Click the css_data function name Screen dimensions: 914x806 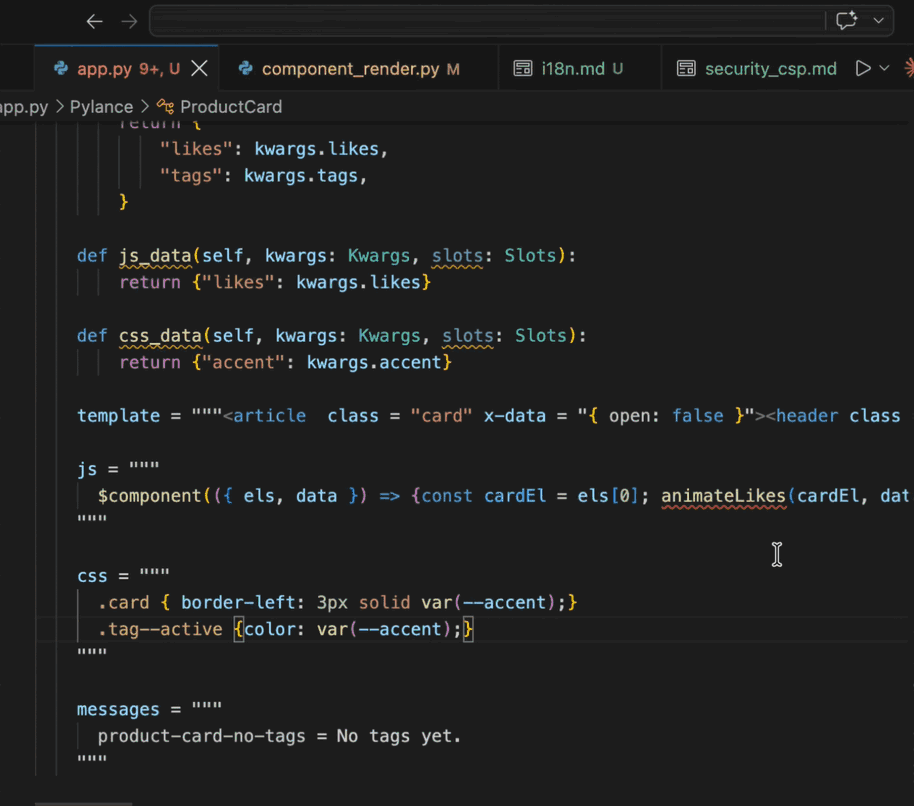point(160,336)
